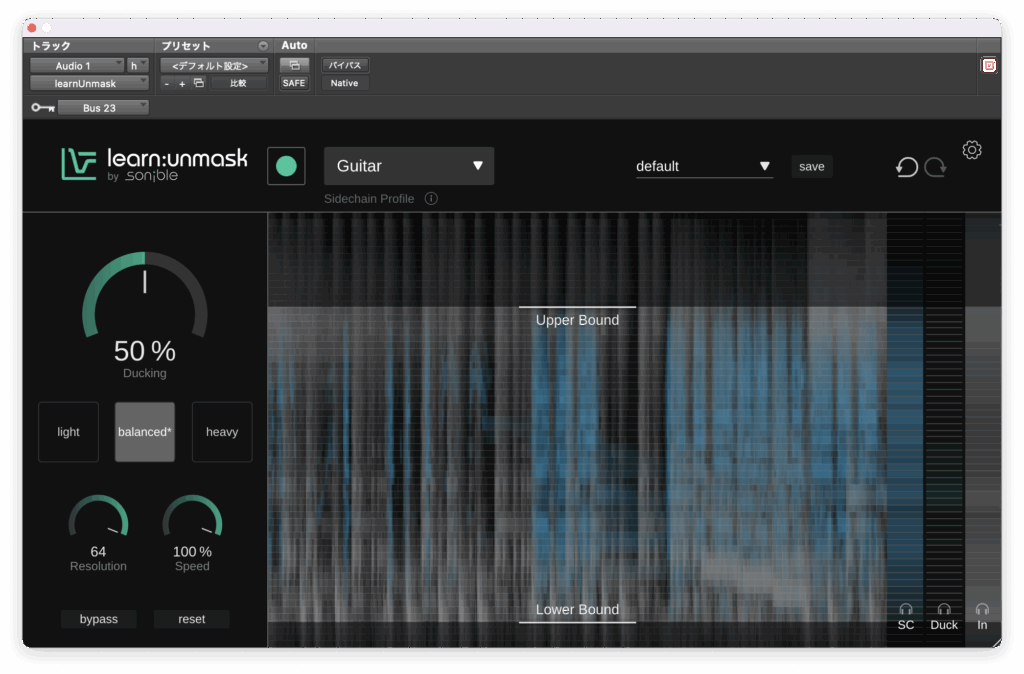
Task: Click the Sidechain Profile info icon
Action: [431, 199]
